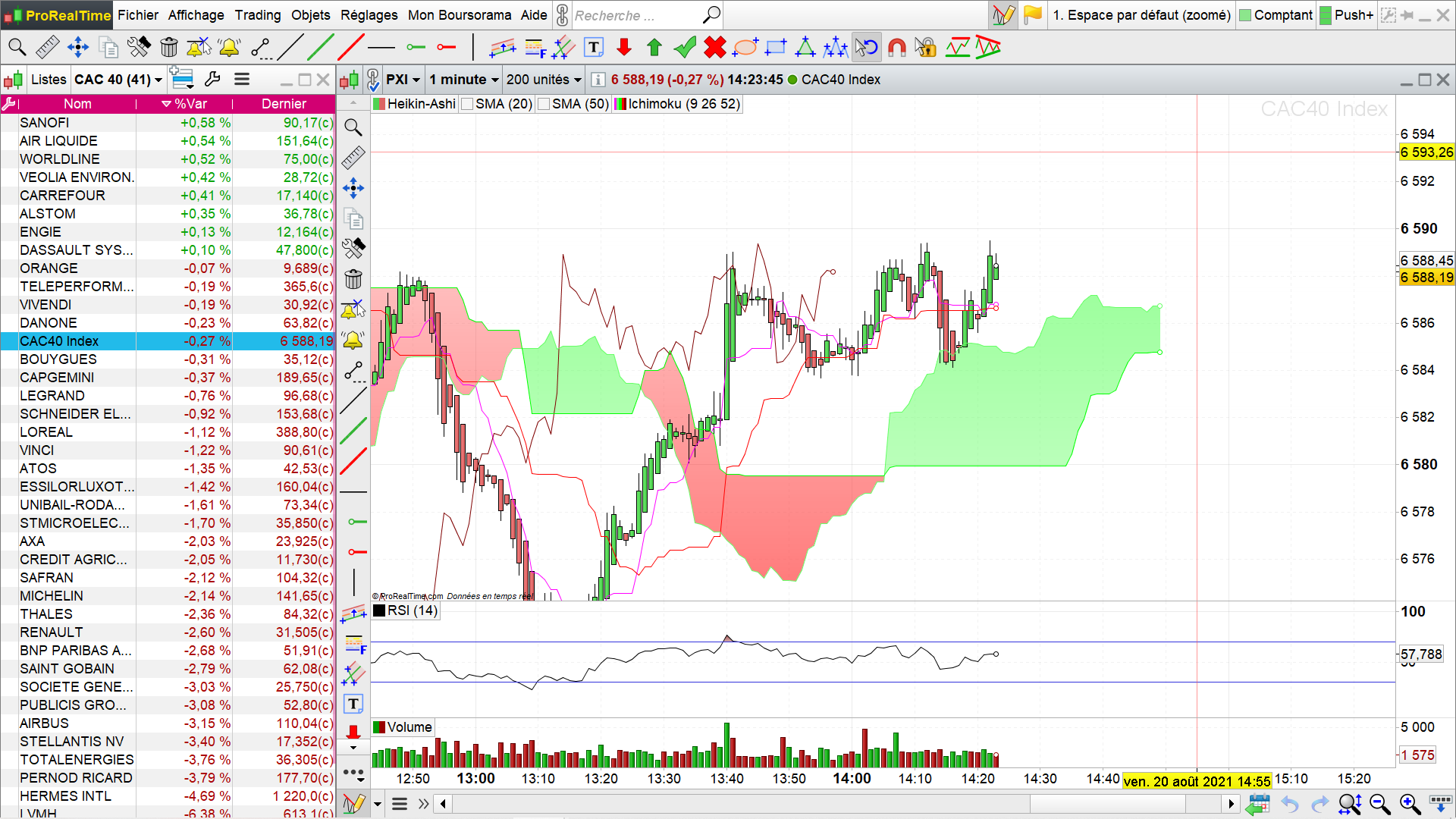Viewport: 1456px width, 819px height.
Task: Select the text annotation tool in top toolbar
Action: click(594, 48)
